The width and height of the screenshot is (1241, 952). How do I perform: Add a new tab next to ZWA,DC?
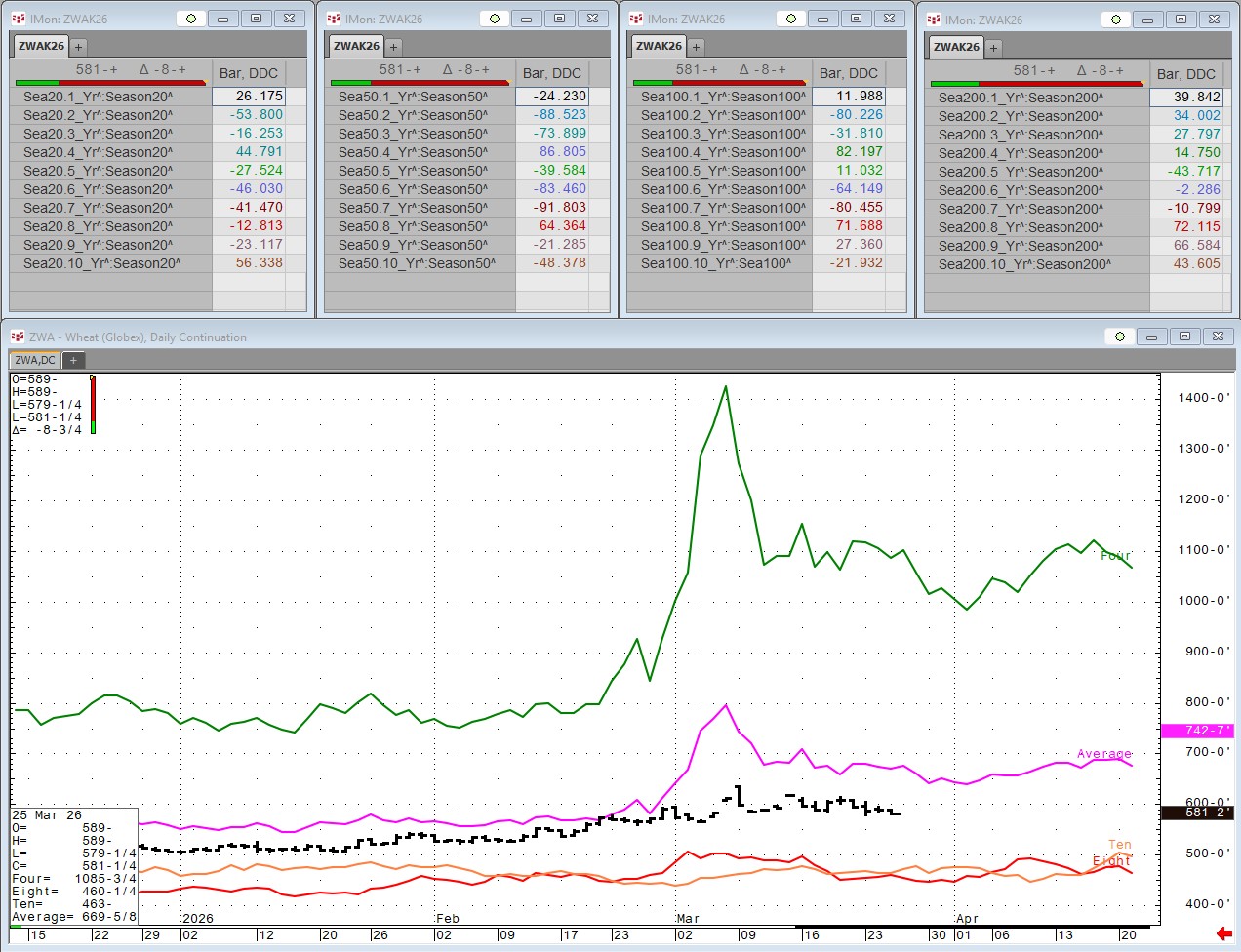(73, 361)
